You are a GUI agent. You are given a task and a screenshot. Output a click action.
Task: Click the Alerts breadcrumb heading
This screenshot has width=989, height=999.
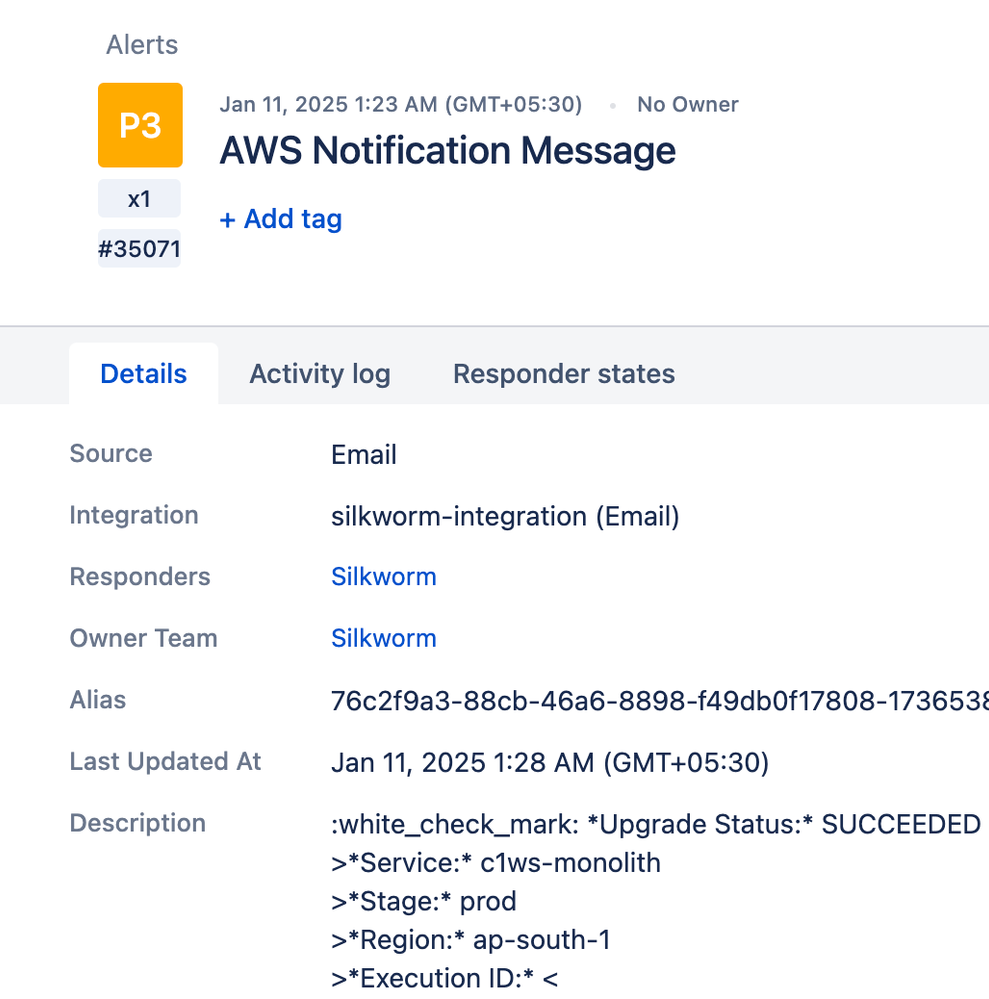141,45
